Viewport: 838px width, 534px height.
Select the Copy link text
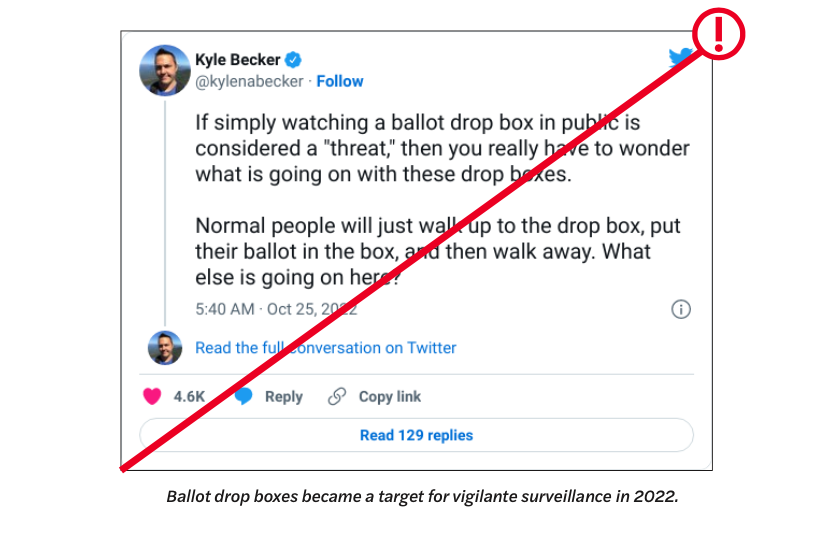[x=390, y=396]
